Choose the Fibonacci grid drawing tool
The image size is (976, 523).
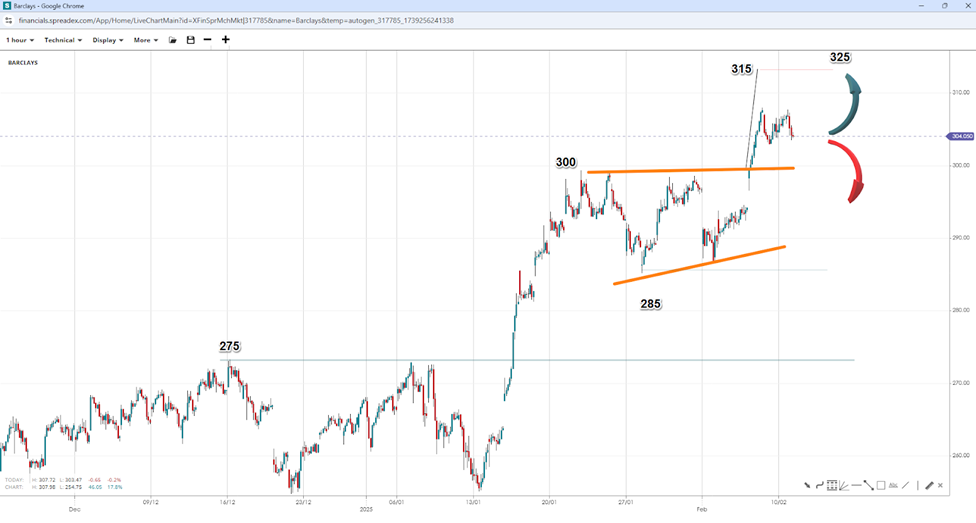pyautogui.click(x=832, y=485)
